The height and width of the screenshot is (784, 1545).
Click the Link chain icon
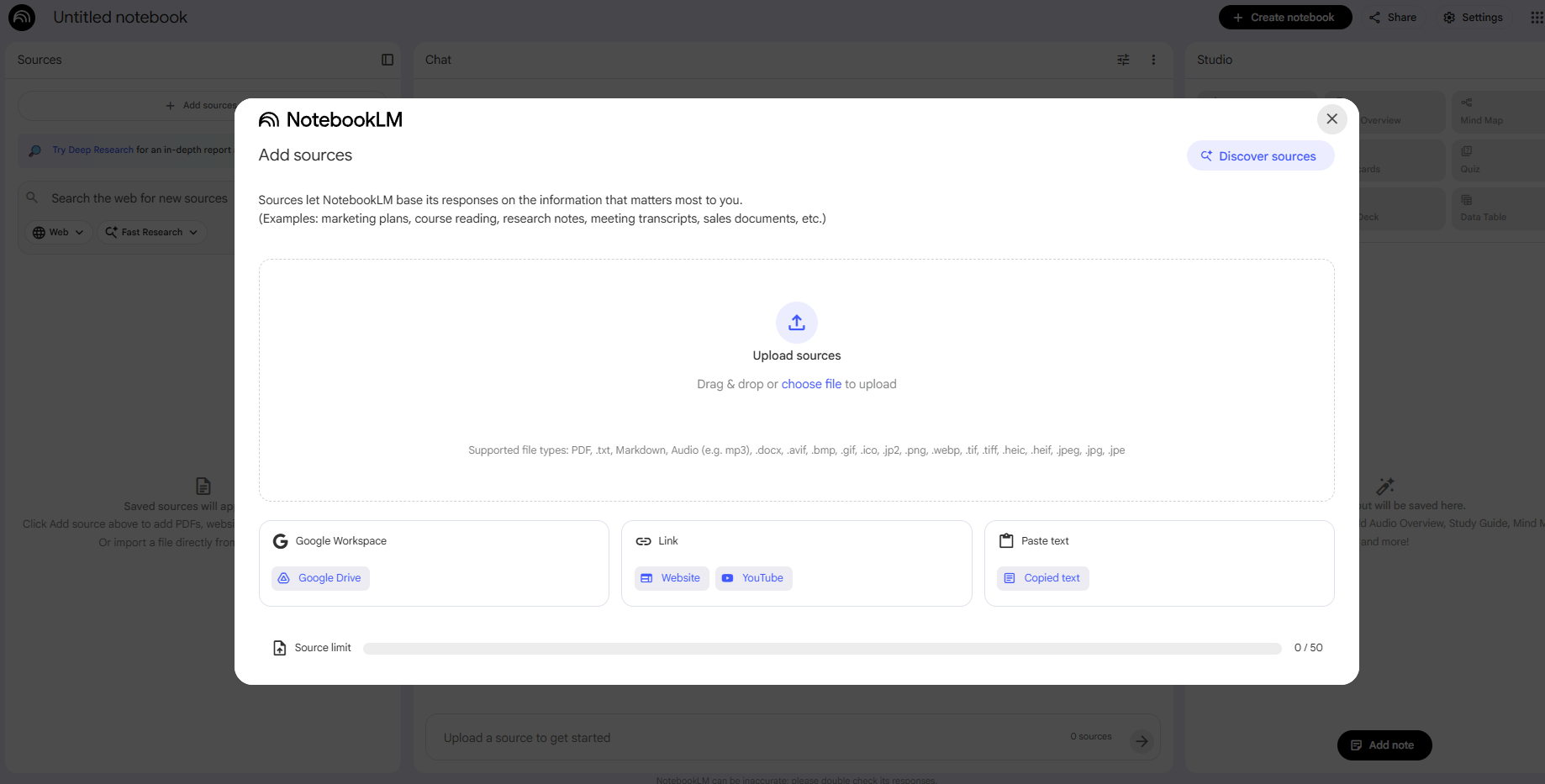coord(643,541)
